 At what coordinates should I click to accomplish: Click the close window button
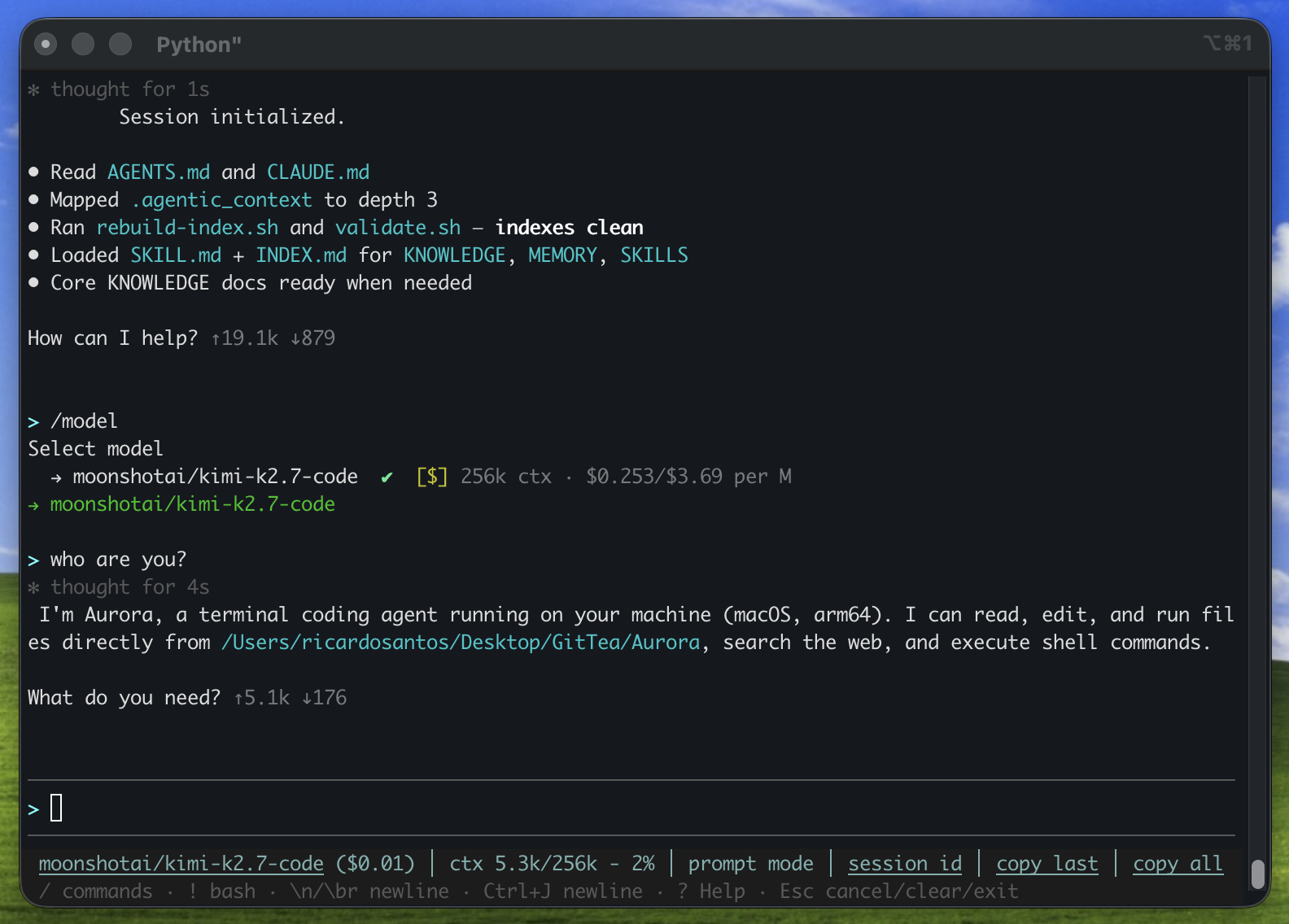[x=46, y=44]
